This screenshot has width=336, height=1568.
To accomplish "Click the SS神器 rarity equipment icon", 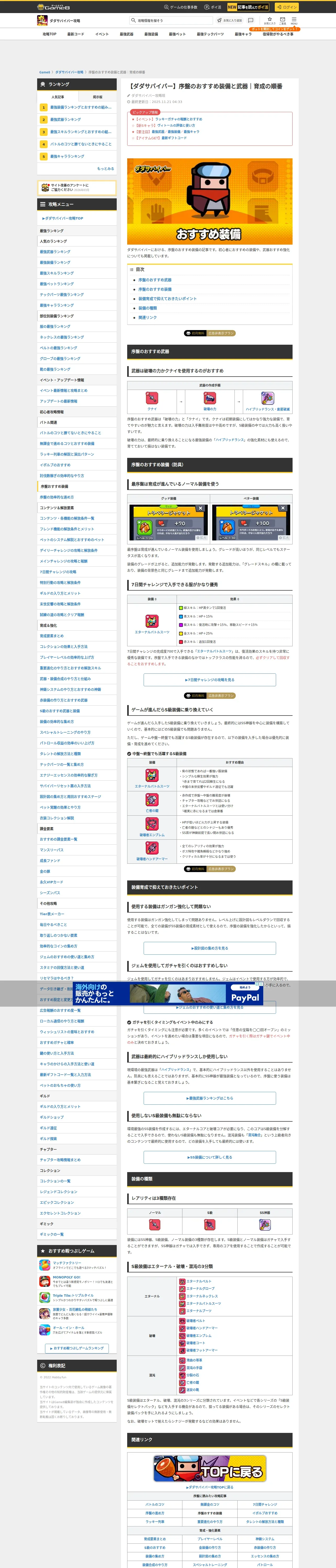I will pyautogui.click(x=265, y=1225).
